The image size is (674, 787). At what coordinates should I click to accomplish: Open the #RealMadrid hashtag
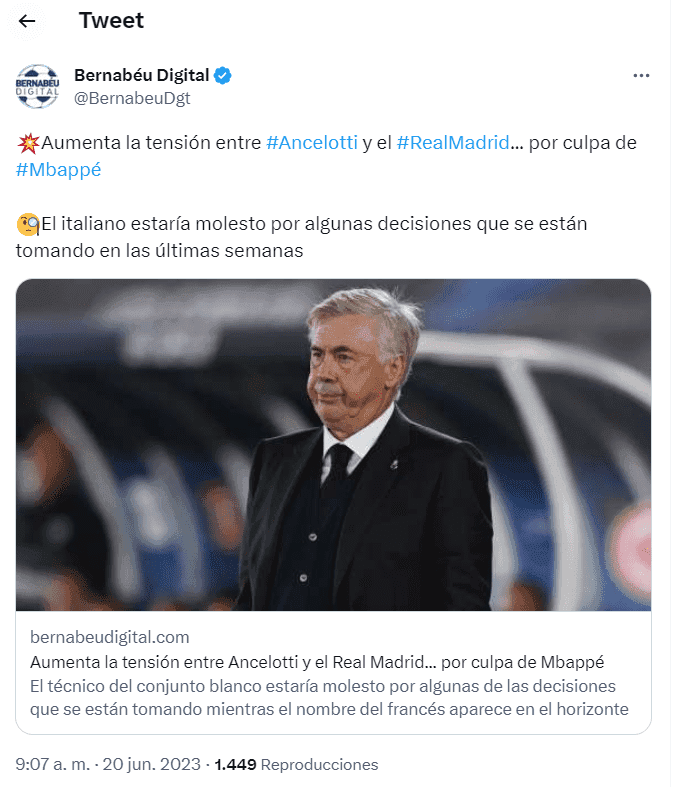453,143
